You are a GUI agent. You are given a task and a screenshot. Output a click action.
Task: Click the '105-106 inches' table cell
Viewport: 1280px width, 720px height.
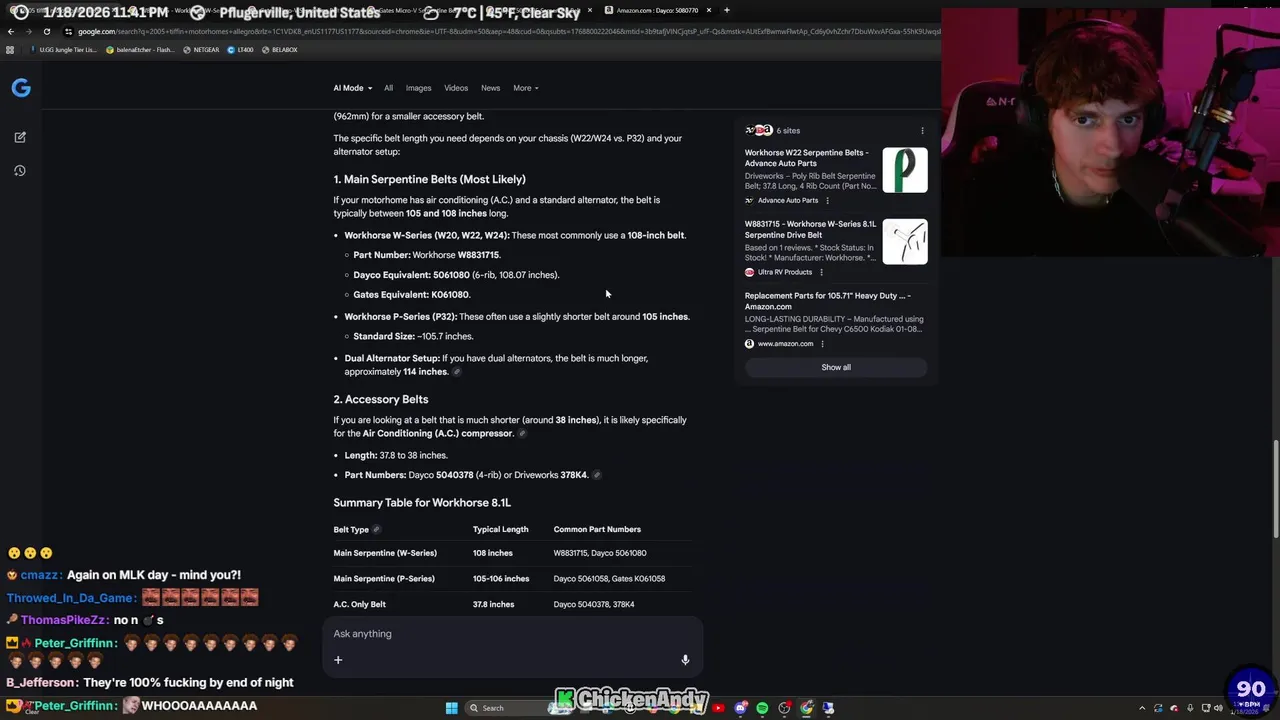[501, 579]
